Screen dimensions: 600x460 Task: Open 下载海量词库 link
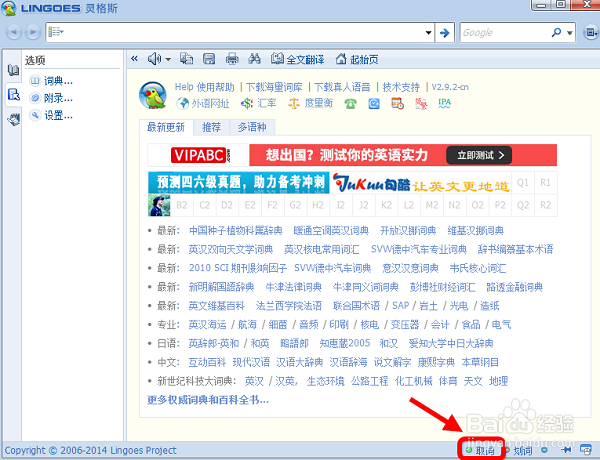tap(274, 87)
